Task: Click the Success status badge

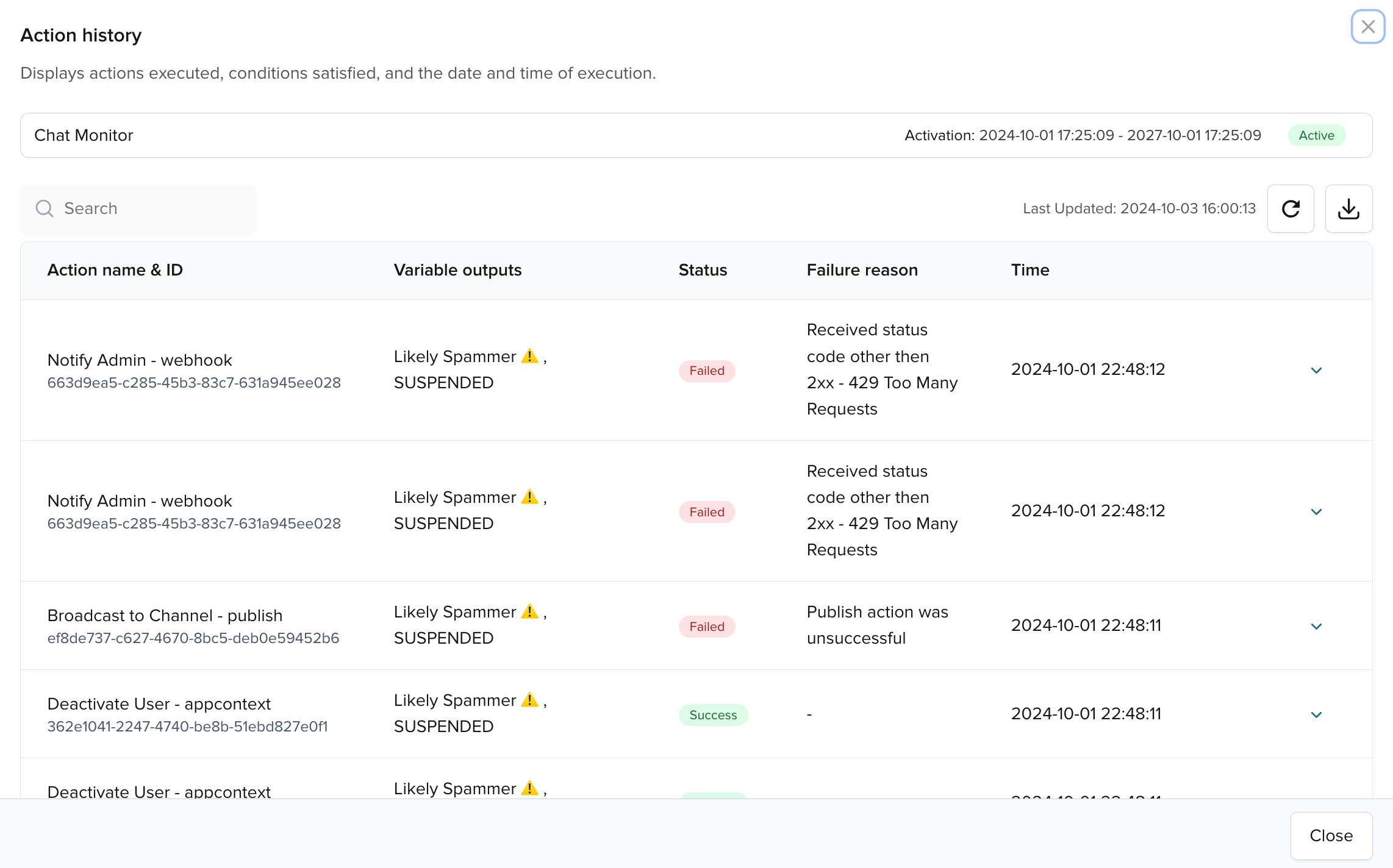Action: click(712, 715)
